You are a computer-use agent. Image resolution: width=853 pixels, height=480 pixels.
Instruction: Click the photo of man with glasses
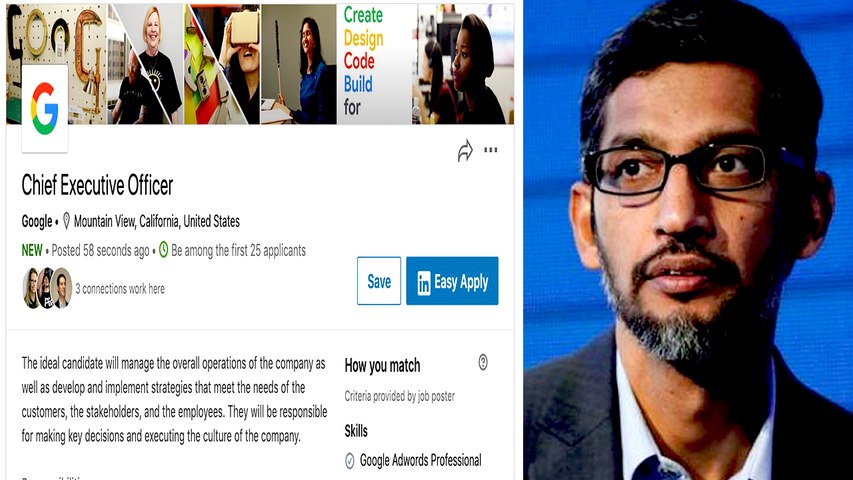point(688,240)
